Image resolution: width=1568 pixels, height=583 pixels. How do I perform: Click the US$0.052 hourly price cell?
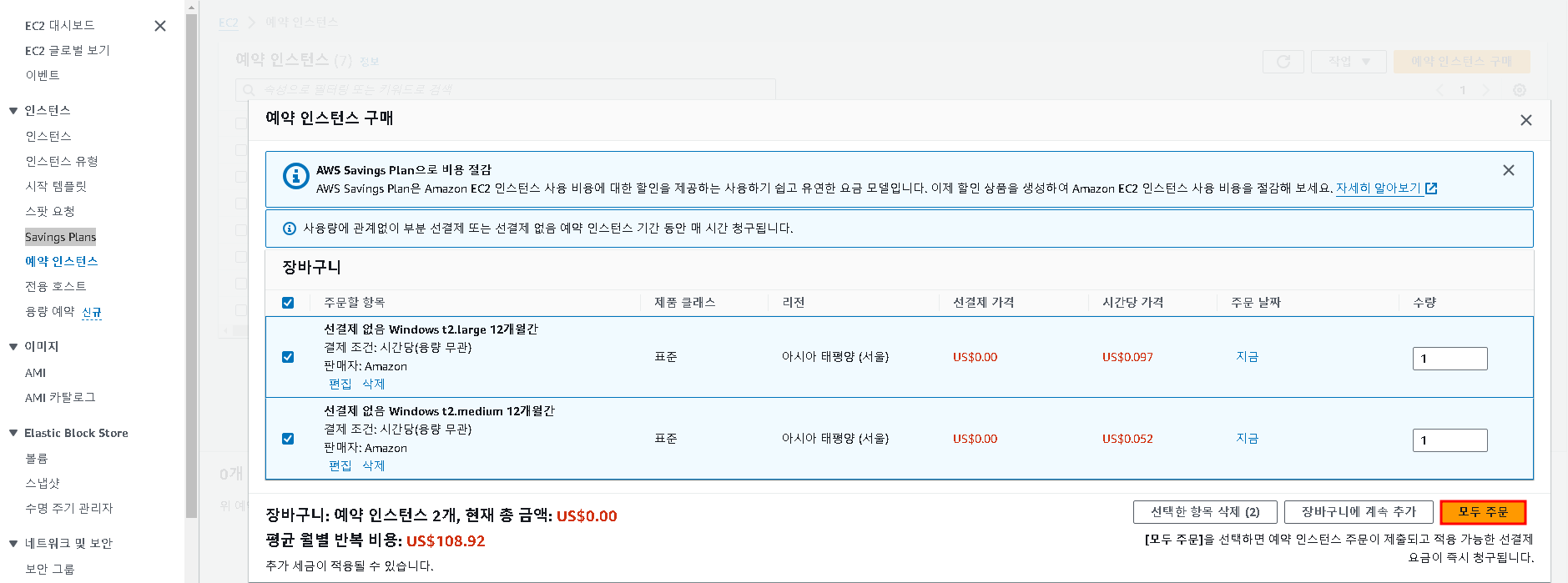click(x=1127, y=439)
